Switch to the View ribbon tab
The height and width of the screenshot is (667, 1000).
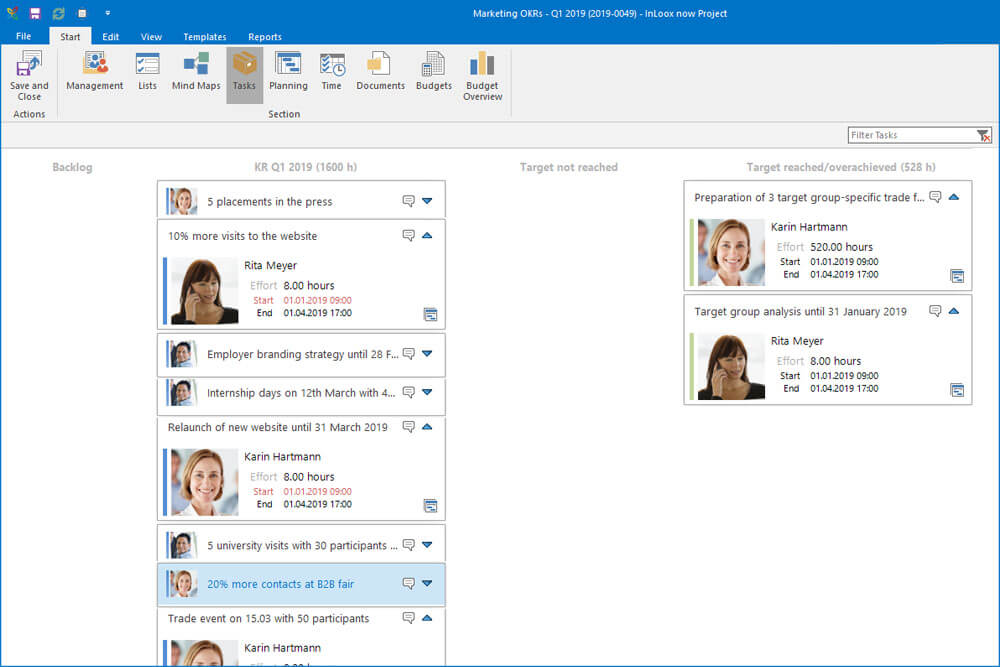(151, 36)
